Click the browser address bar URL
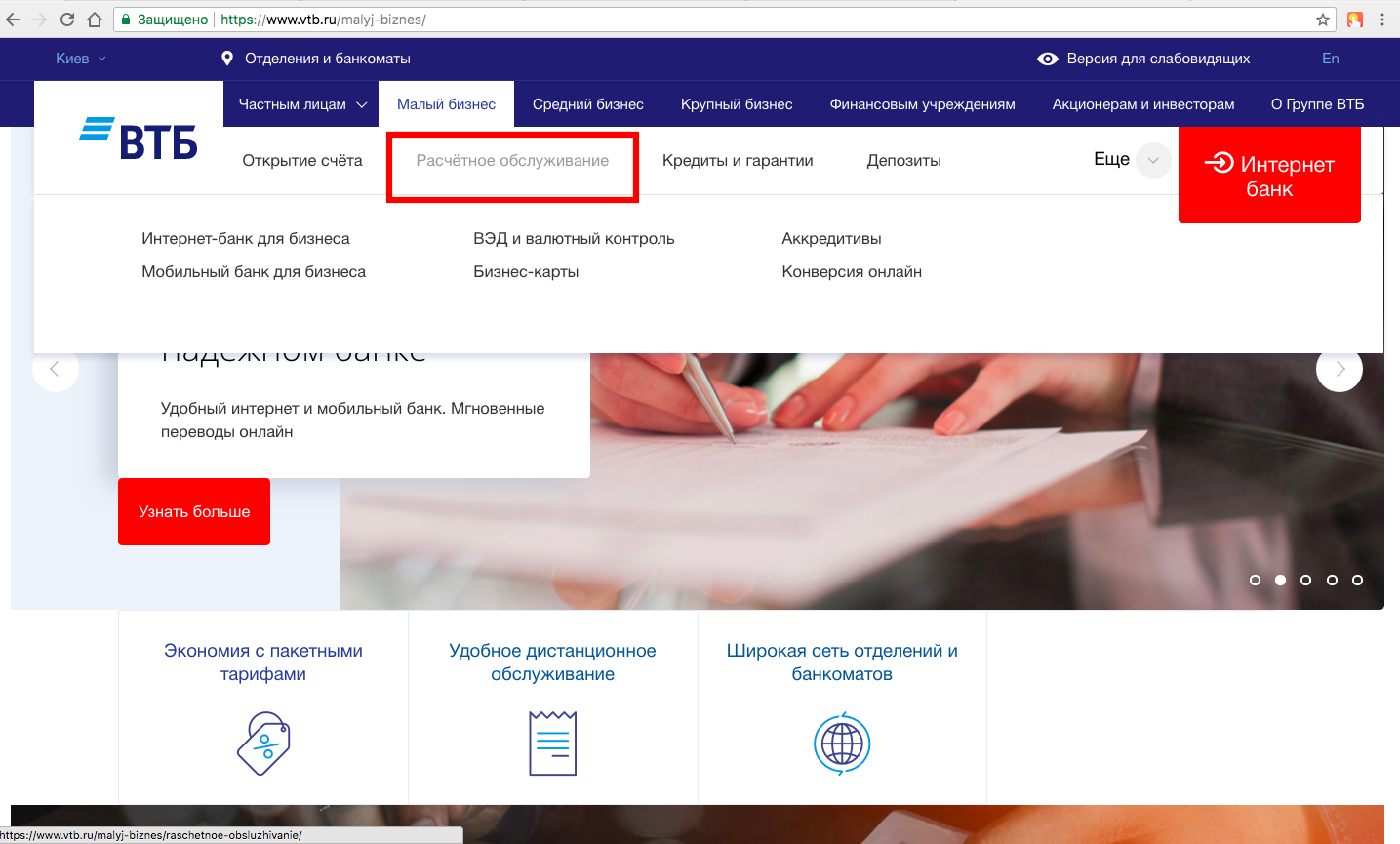 point(683,20)
